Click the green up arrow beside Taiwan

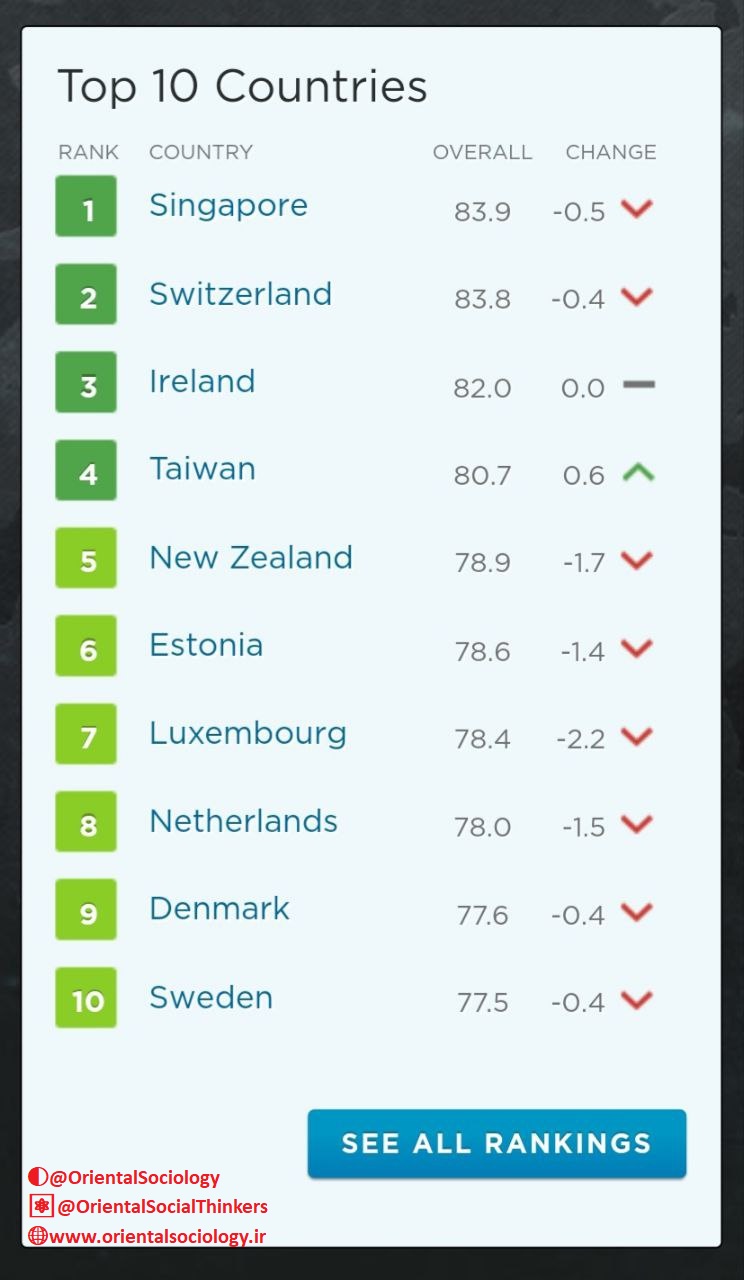click(x=637, y=472)
